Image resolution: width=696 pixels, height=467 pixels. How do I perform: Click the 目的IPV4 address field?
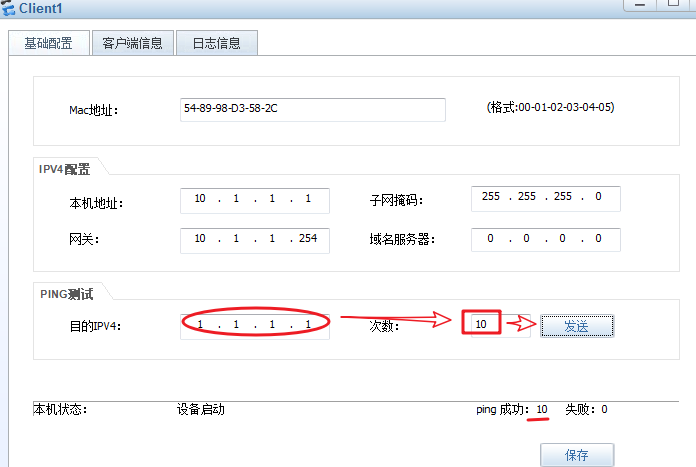pyautogui.click(x=255, y=326)
